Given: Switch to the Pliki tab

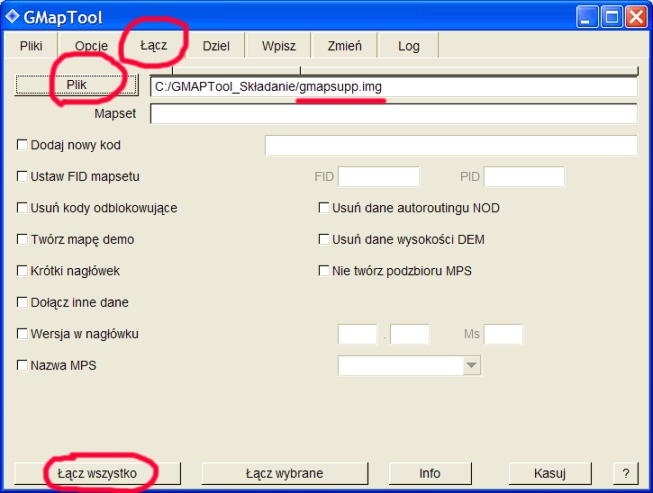Looking at the screenshot, I should [31, 46].
